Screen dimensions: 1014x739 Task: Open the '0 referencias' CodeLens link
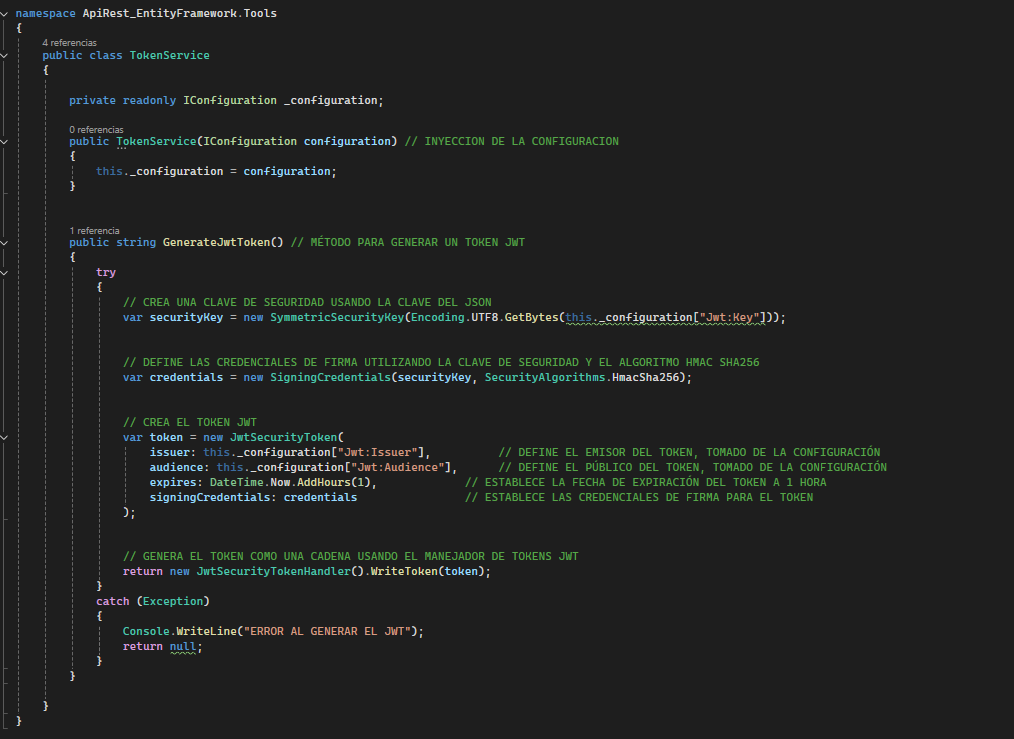[x=96, y=129]
